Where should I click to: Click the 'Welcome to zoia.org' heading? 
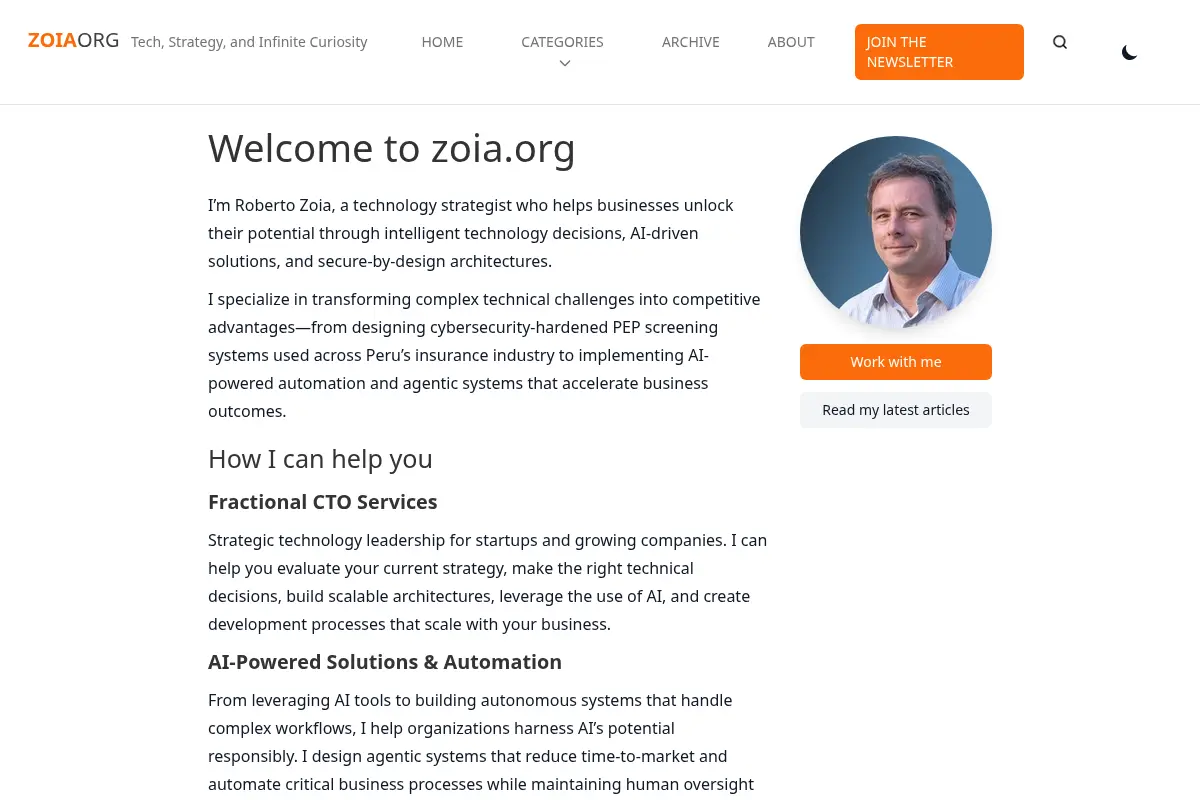(x=392, y=149)
